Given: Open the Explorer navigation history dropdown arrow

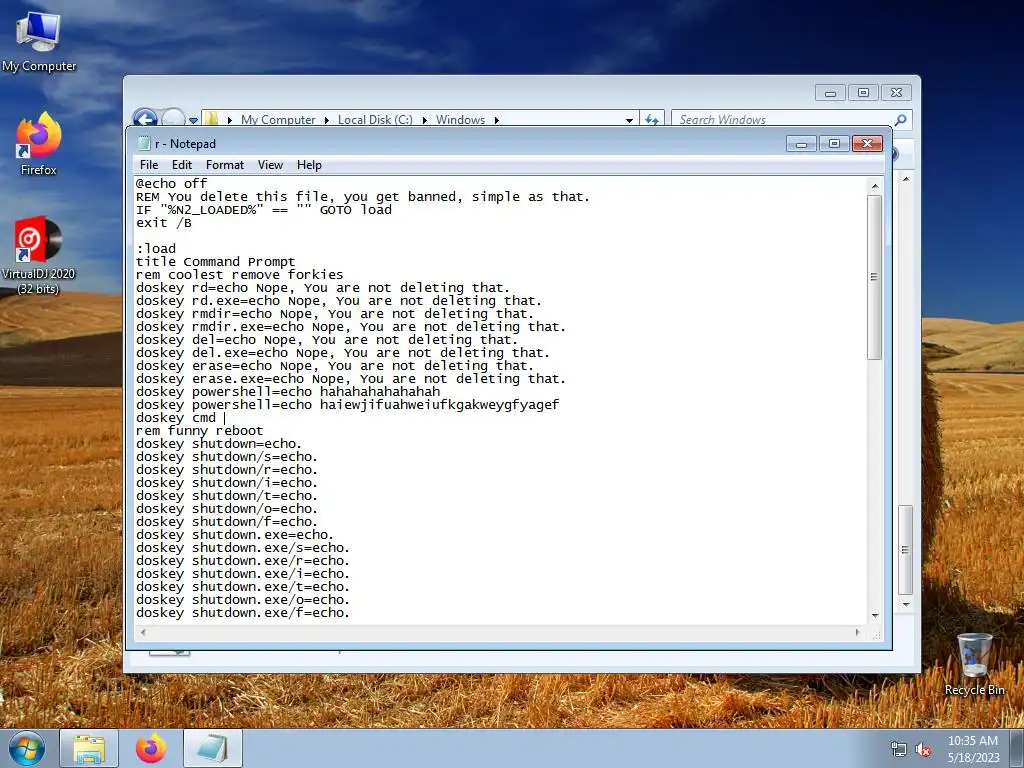Looking at the screenshot, I should pyautogui.click(x=193, y=120).
